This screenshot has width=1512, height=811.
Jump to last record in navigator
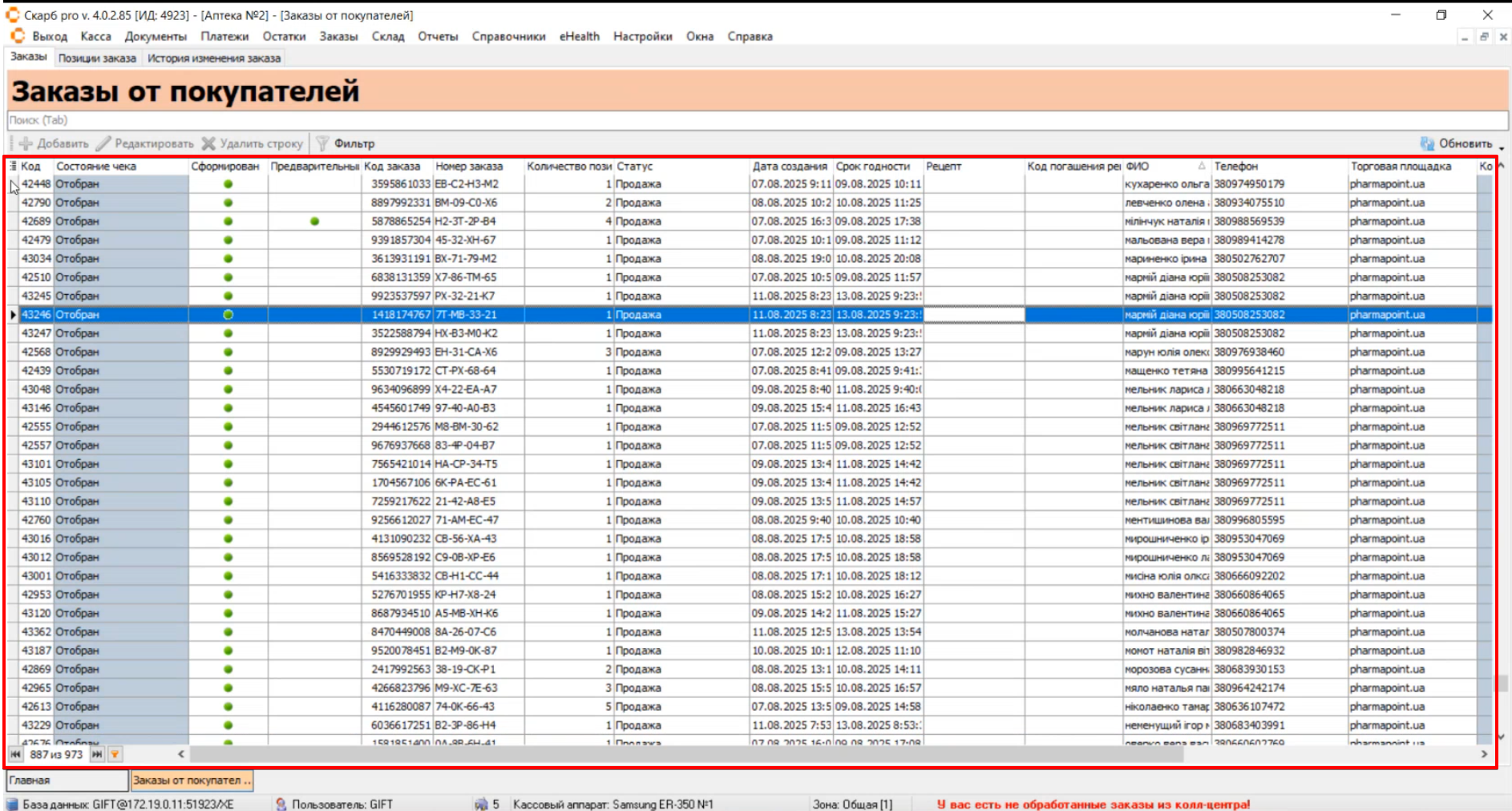click(97, 754)
